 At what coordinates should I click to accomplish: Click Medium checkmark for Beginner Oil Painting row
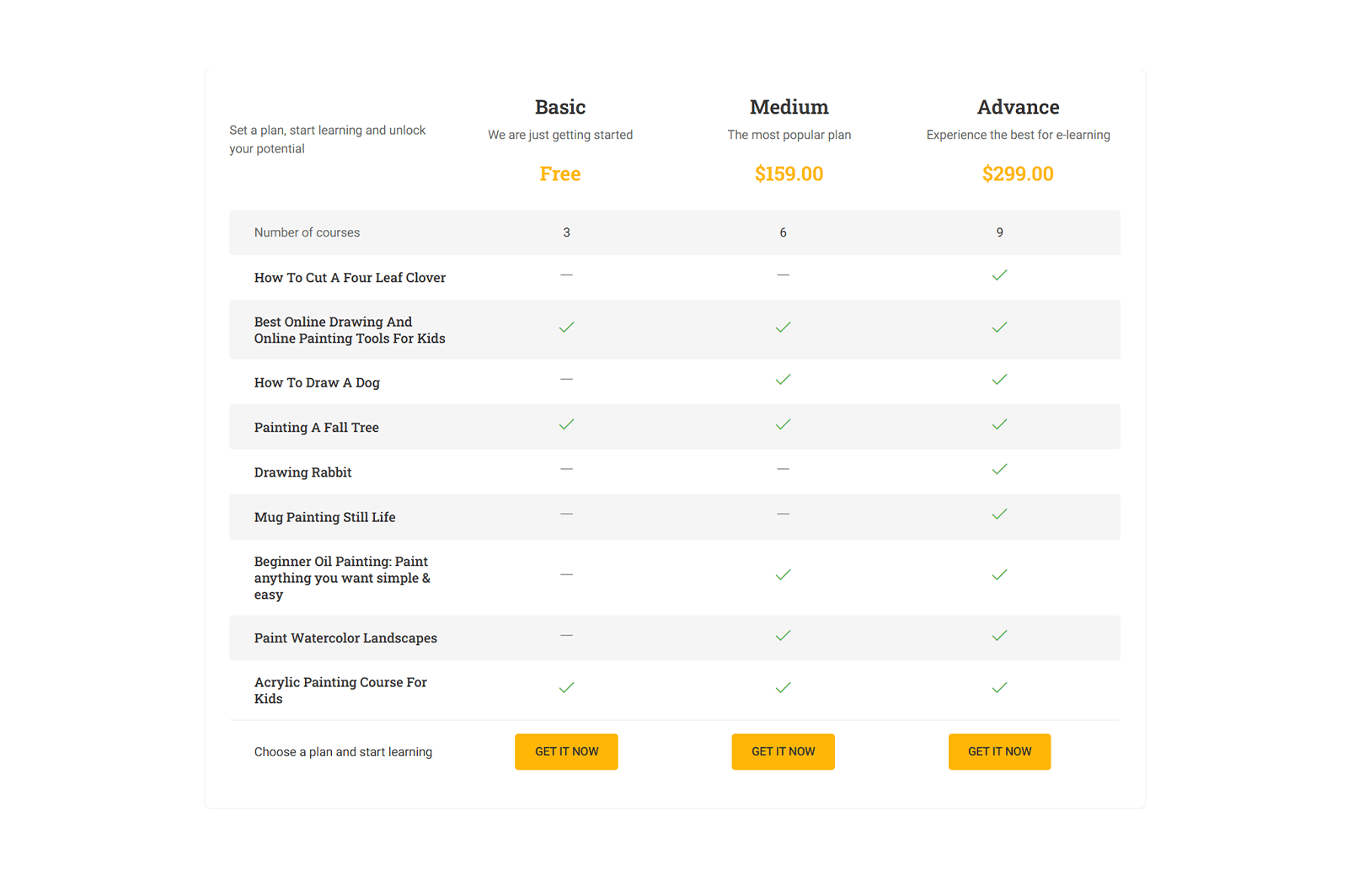pos(783,575)
